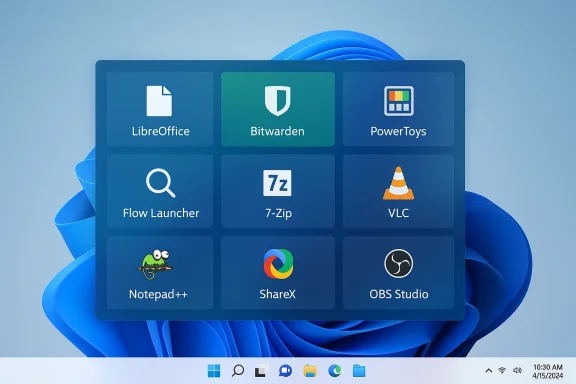Open taskbar Search

[x=238, y=371]
